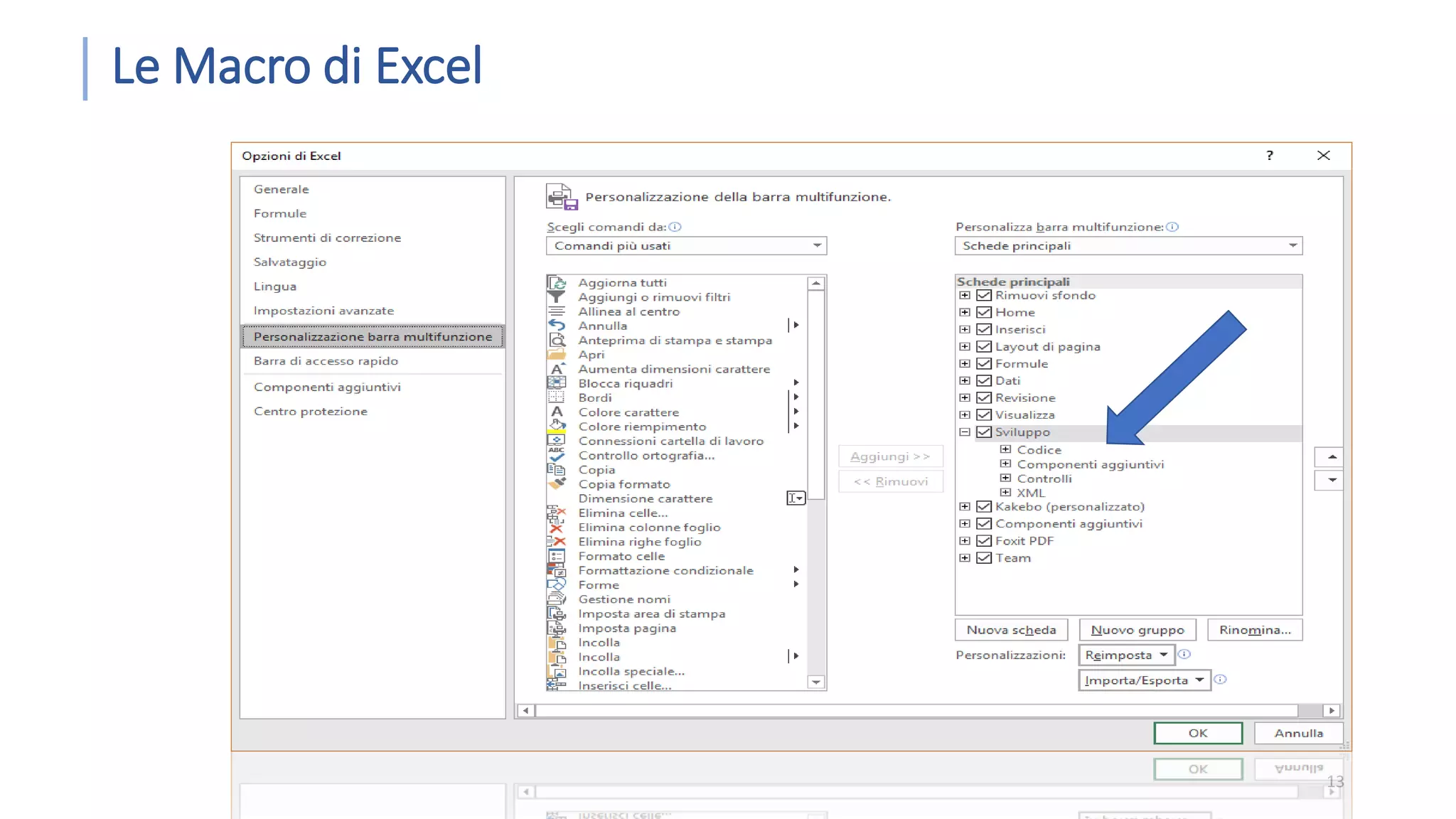Click the Nuovo gruppo button
1456x819 pixels.
click(1137, 630)
